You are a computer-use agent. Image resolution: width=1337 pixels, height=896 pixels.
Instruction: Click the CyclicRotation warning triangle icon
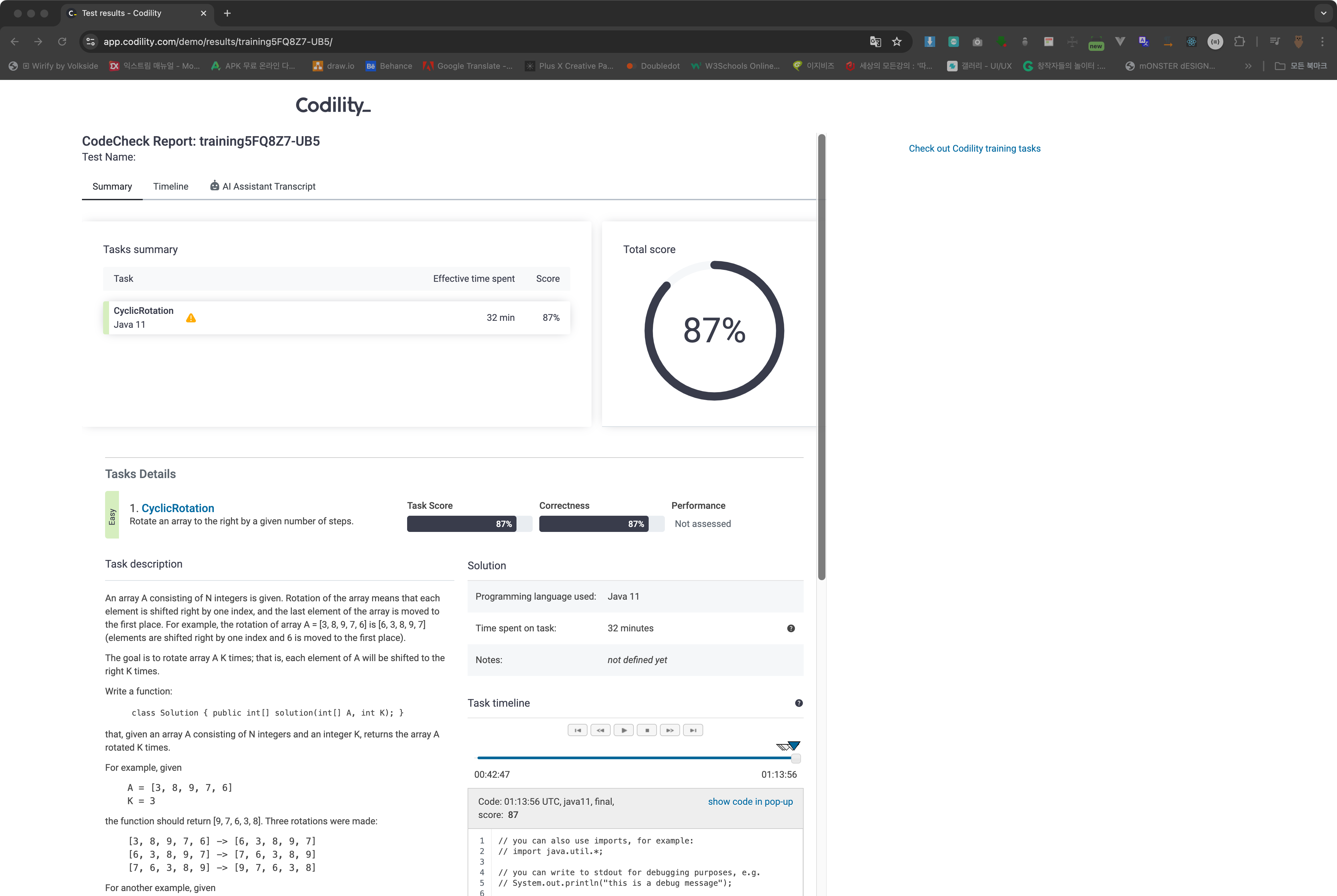[191, 318]
